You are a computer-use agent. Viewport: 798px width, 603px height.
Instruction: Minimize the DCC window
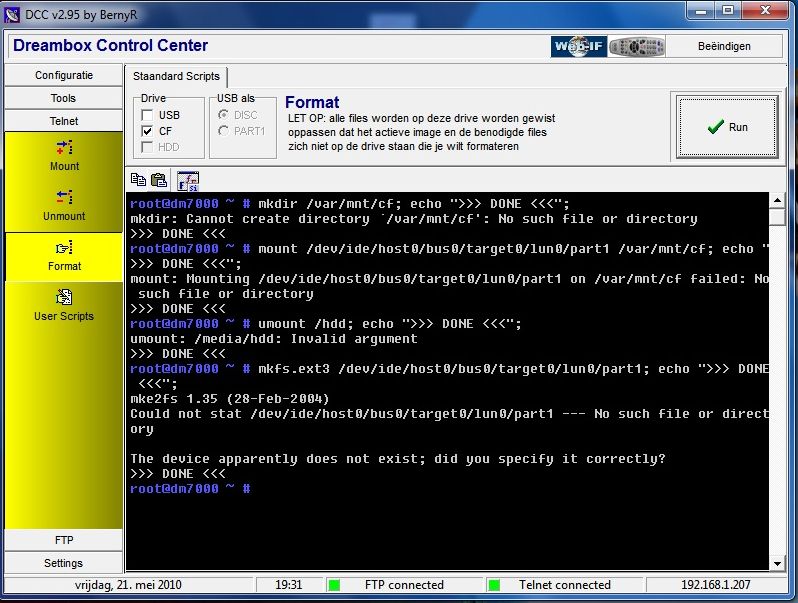pos(701,10)
